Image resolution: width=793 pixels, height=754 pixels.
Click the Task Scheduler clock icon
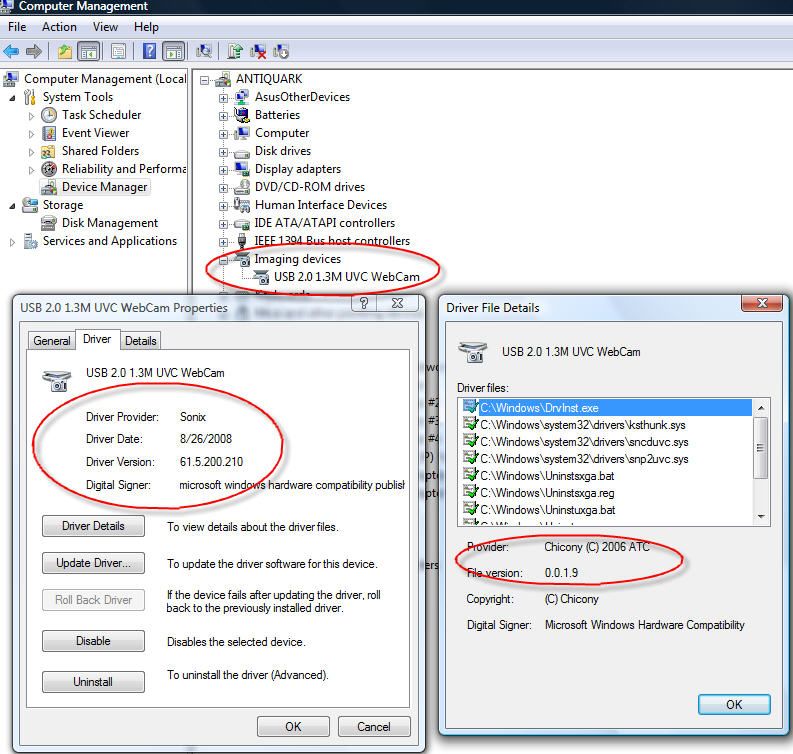(x=49, y=115)
